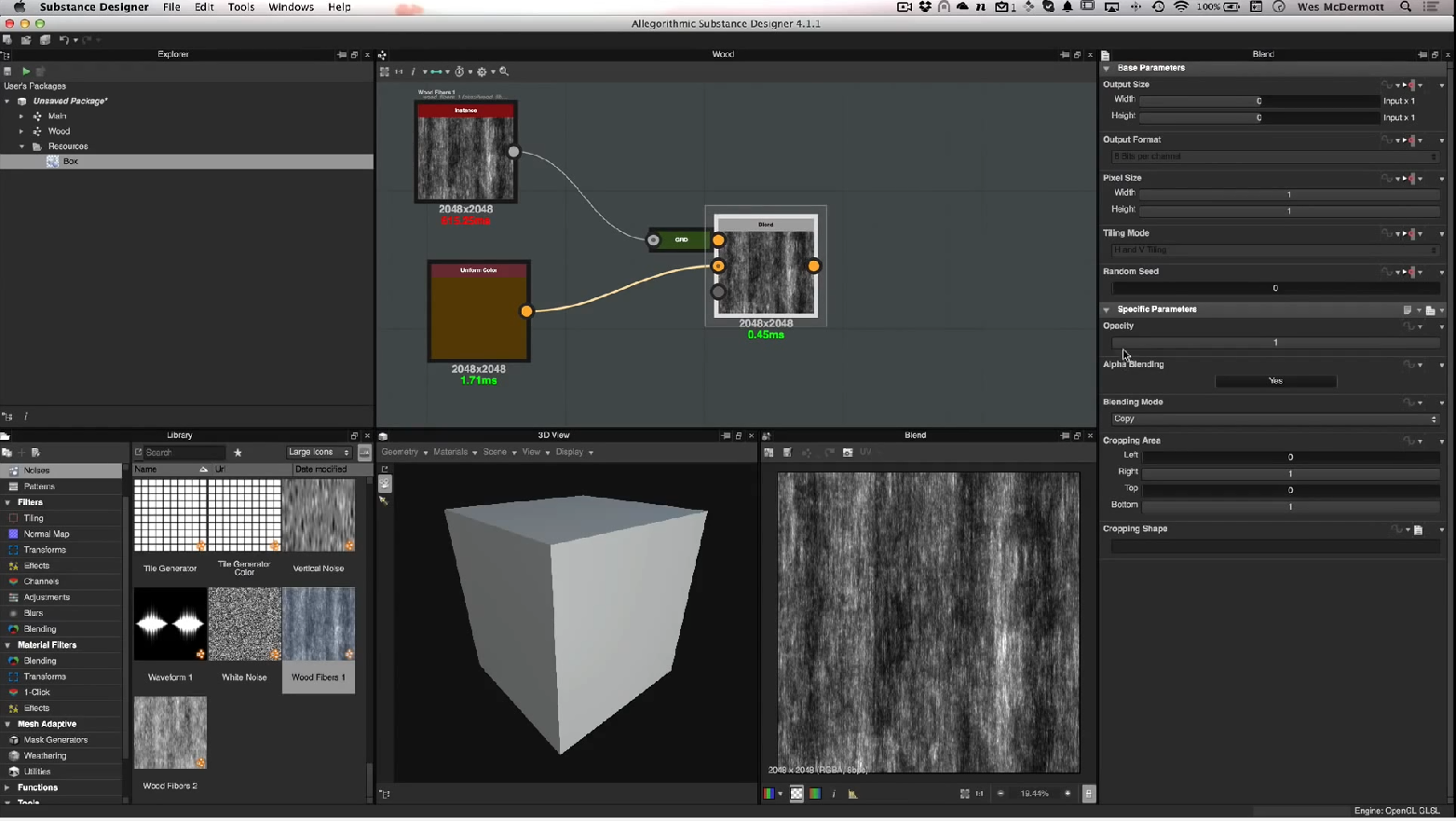Toggle Alpha Blending Yes button
1456x821 pixels.
coord(1275,381)
